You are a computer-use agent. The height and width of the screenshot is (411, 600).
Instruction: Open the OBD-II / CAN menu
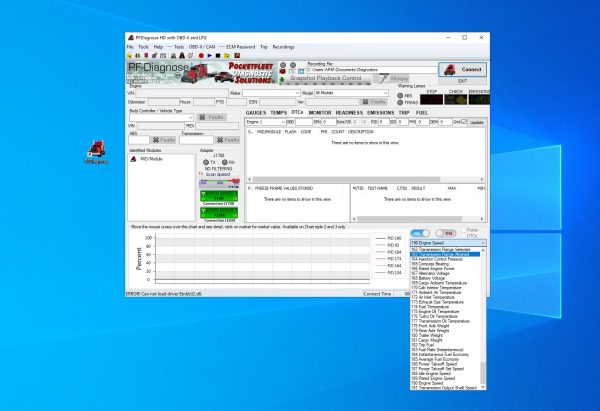tap(202, 47)
